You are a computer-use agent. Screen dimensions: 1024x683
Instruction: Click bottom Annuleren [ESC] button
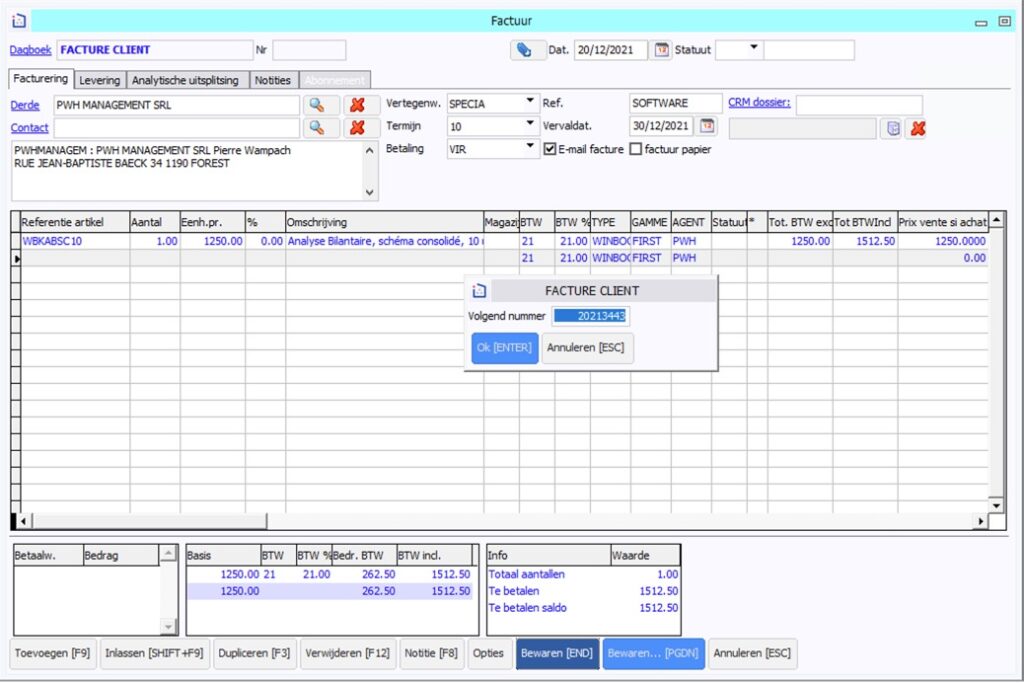[752, 654]
